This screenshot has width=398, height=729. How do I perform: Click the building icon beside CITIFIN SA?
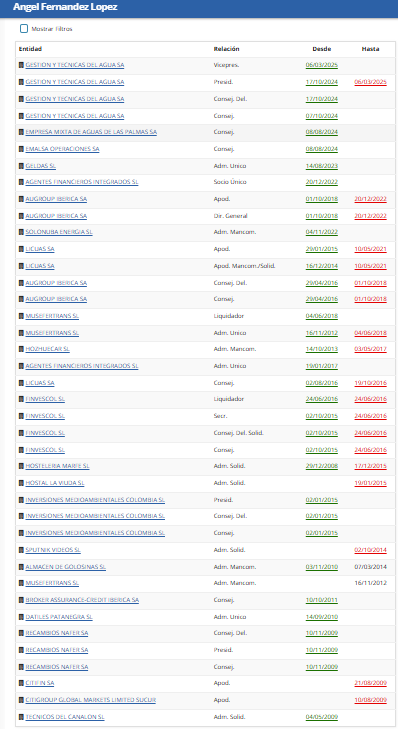[x=21, y=683]
